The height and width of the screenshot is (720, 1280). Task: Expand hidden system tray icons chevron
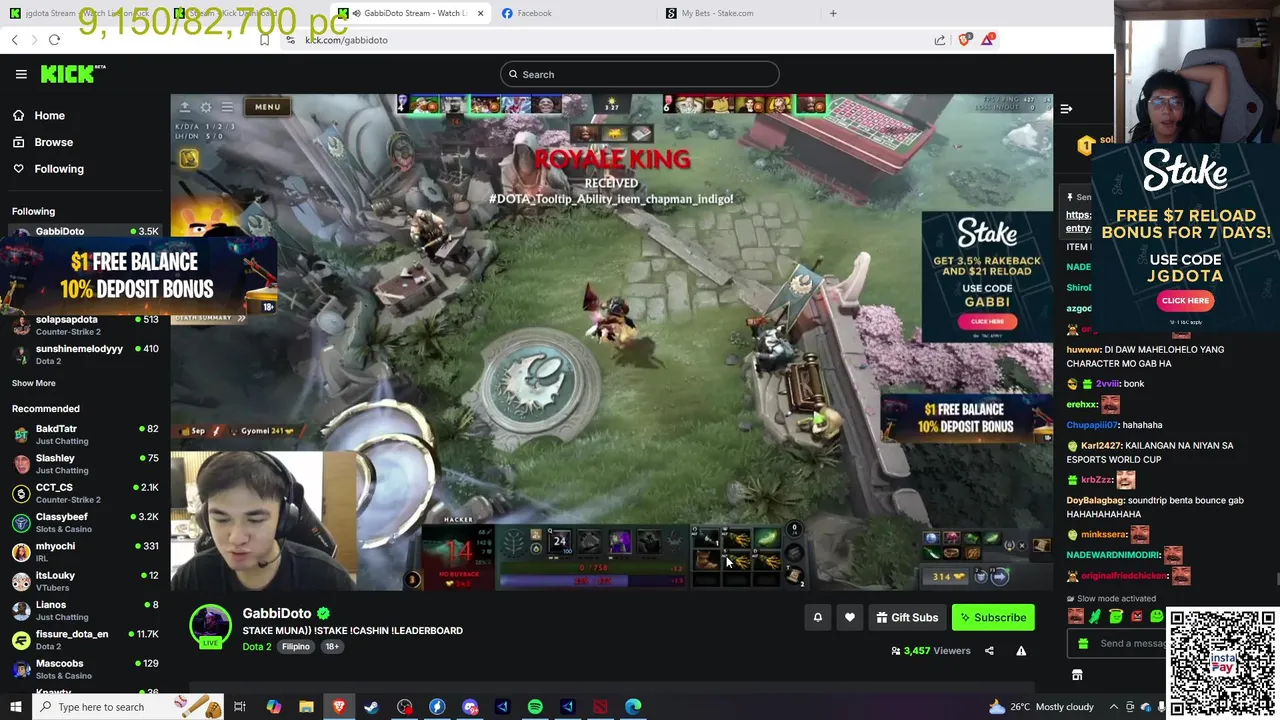(x=1114, y=707)
